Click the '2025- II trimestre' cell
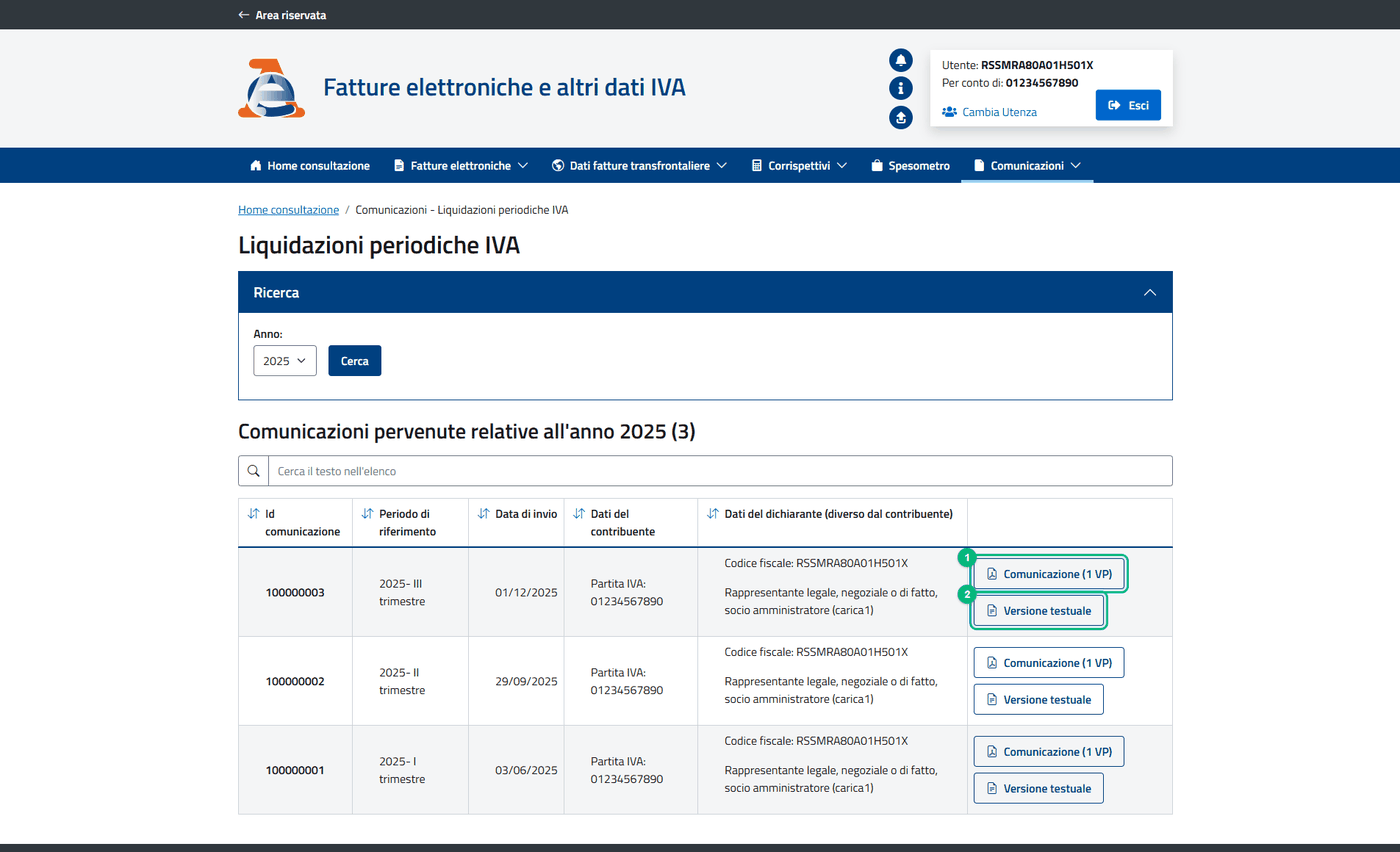This screenshot has height=852, width=1400. [410, 681]
